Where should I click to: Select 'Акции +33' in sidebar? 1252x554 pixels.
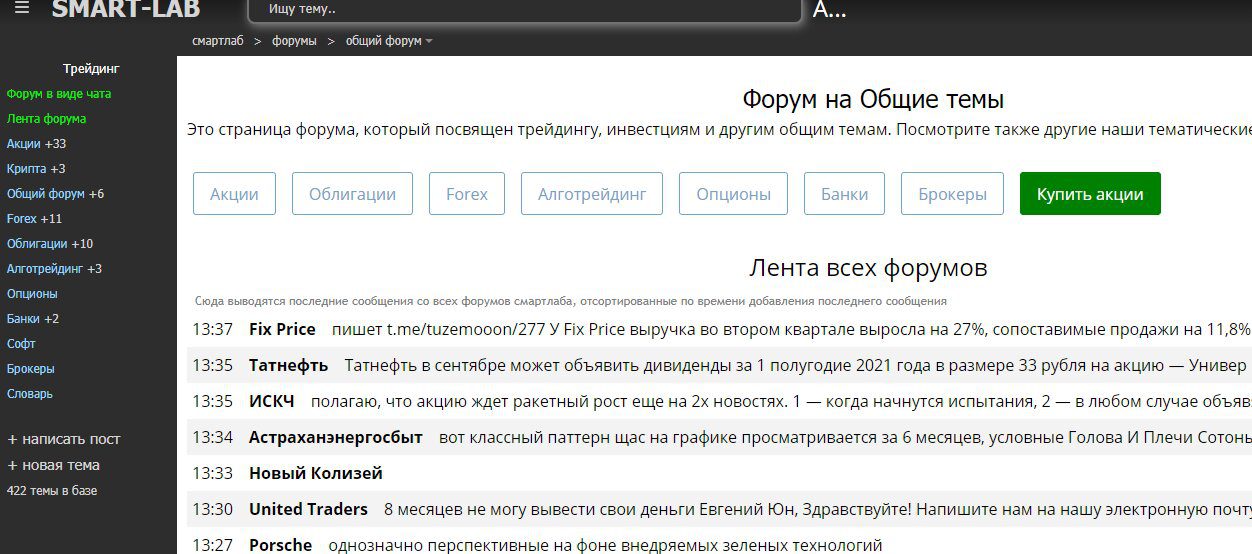(36, 144)
